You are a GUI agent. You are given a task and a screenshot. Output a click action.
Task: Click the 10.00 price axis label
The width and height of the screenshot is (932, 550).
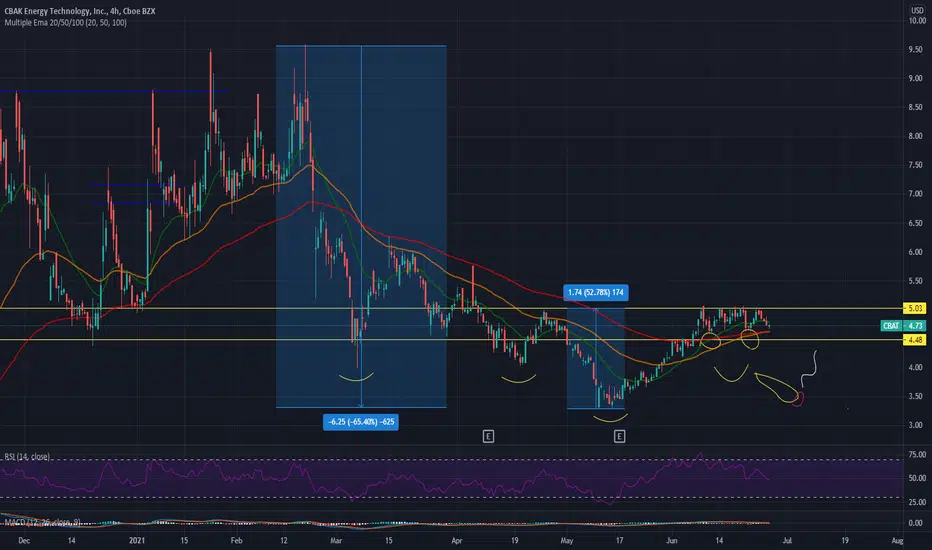point(917,20)
